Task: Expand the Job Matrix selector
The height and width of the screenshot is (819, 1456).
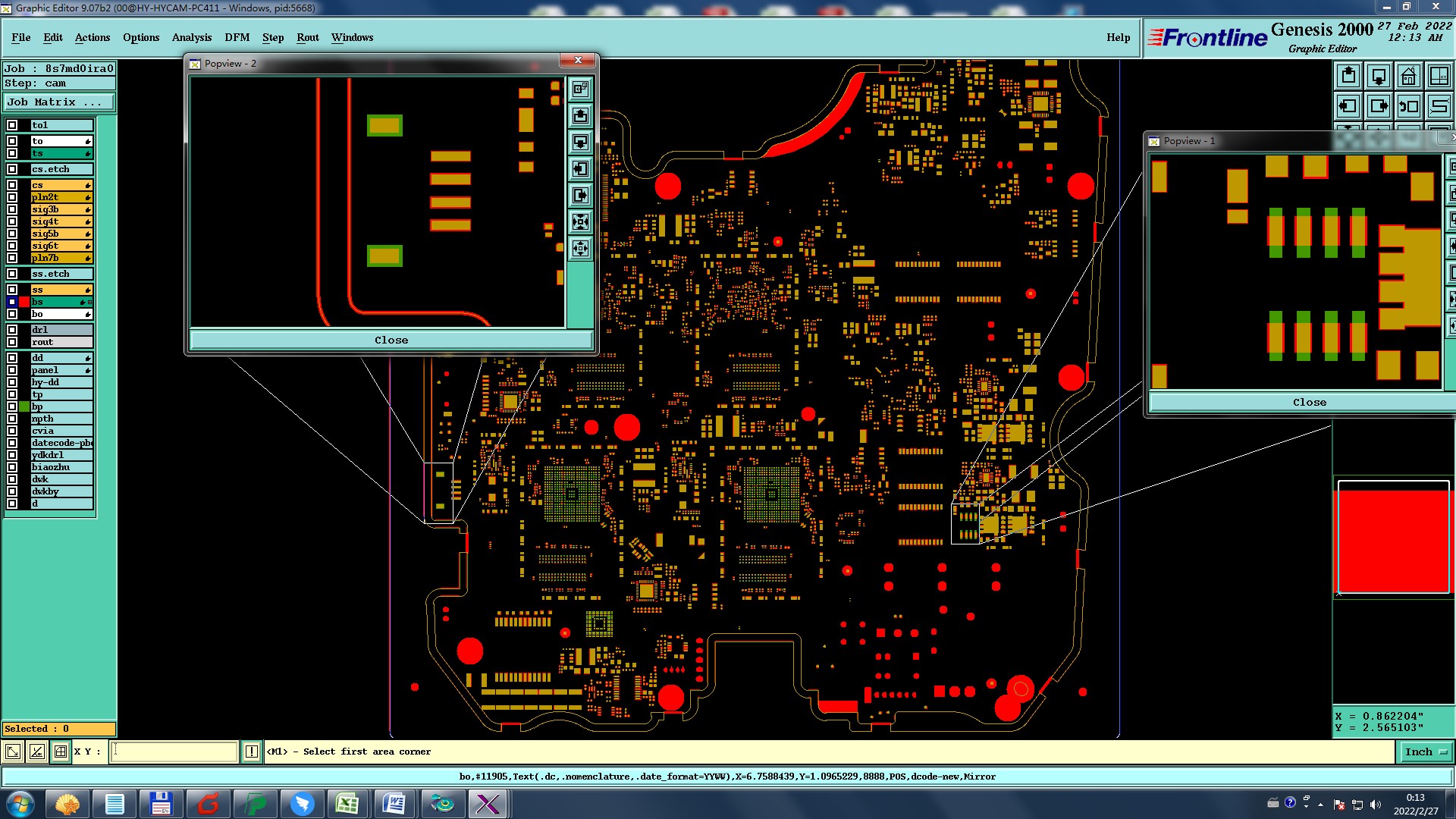Action: pos(59,102)
